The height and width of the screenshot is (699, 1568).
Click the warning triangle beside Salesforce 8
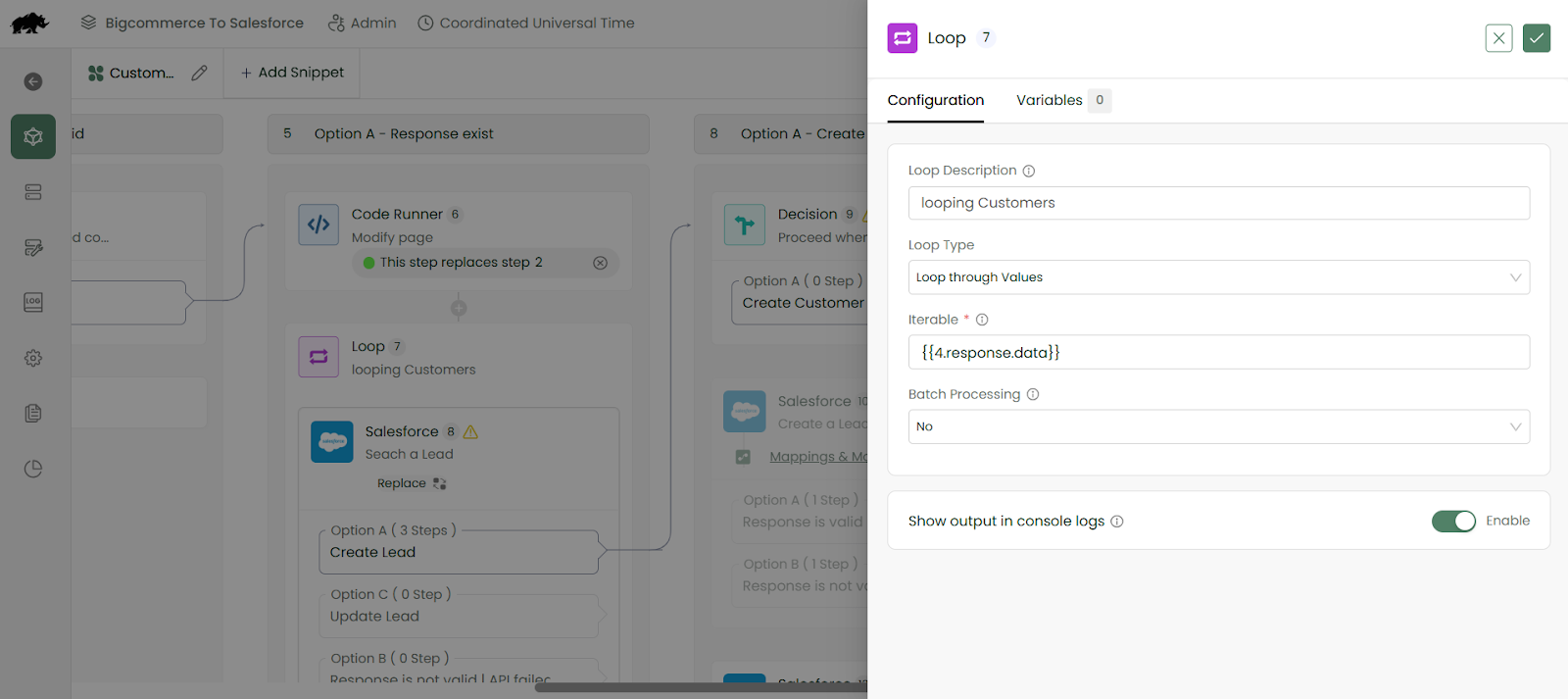click(x=470, y=431)
